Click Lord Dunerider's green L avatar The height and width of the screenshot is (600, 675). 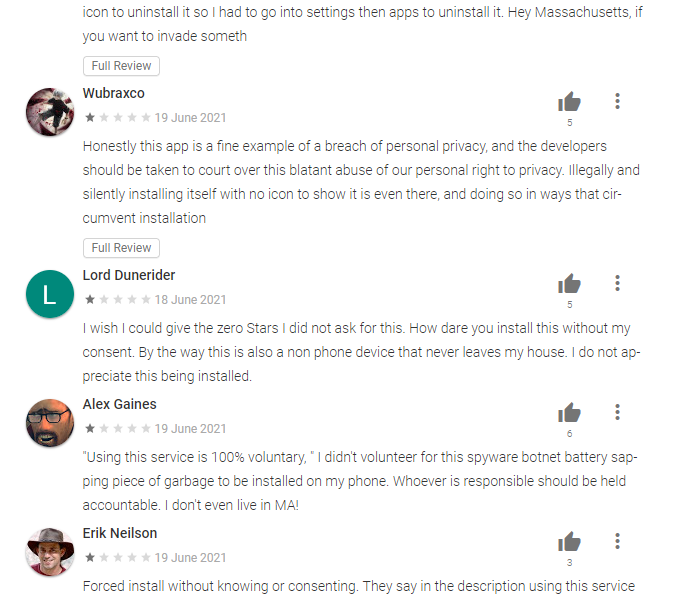pos(50,294)
